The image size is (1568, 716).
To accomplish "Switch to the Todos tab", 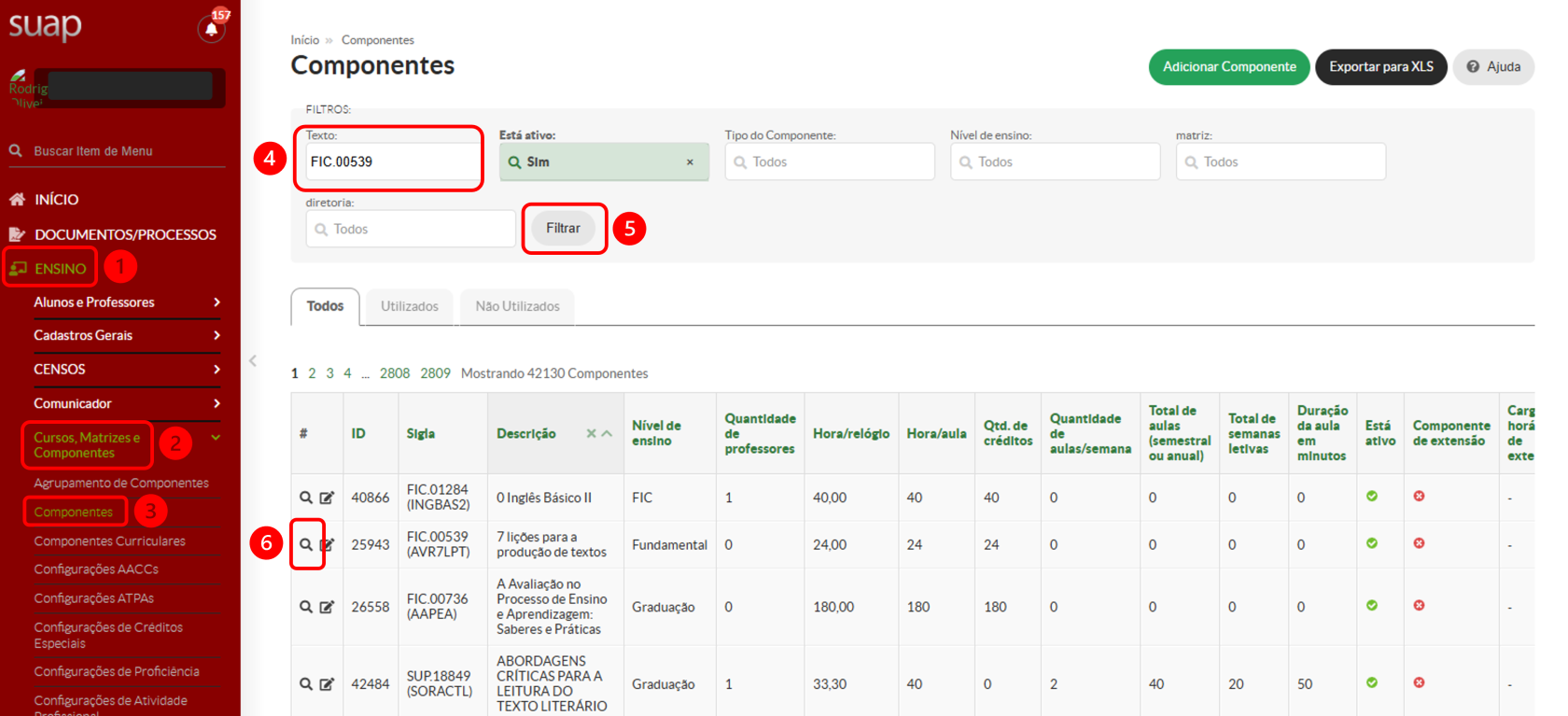I will (325, 306).
